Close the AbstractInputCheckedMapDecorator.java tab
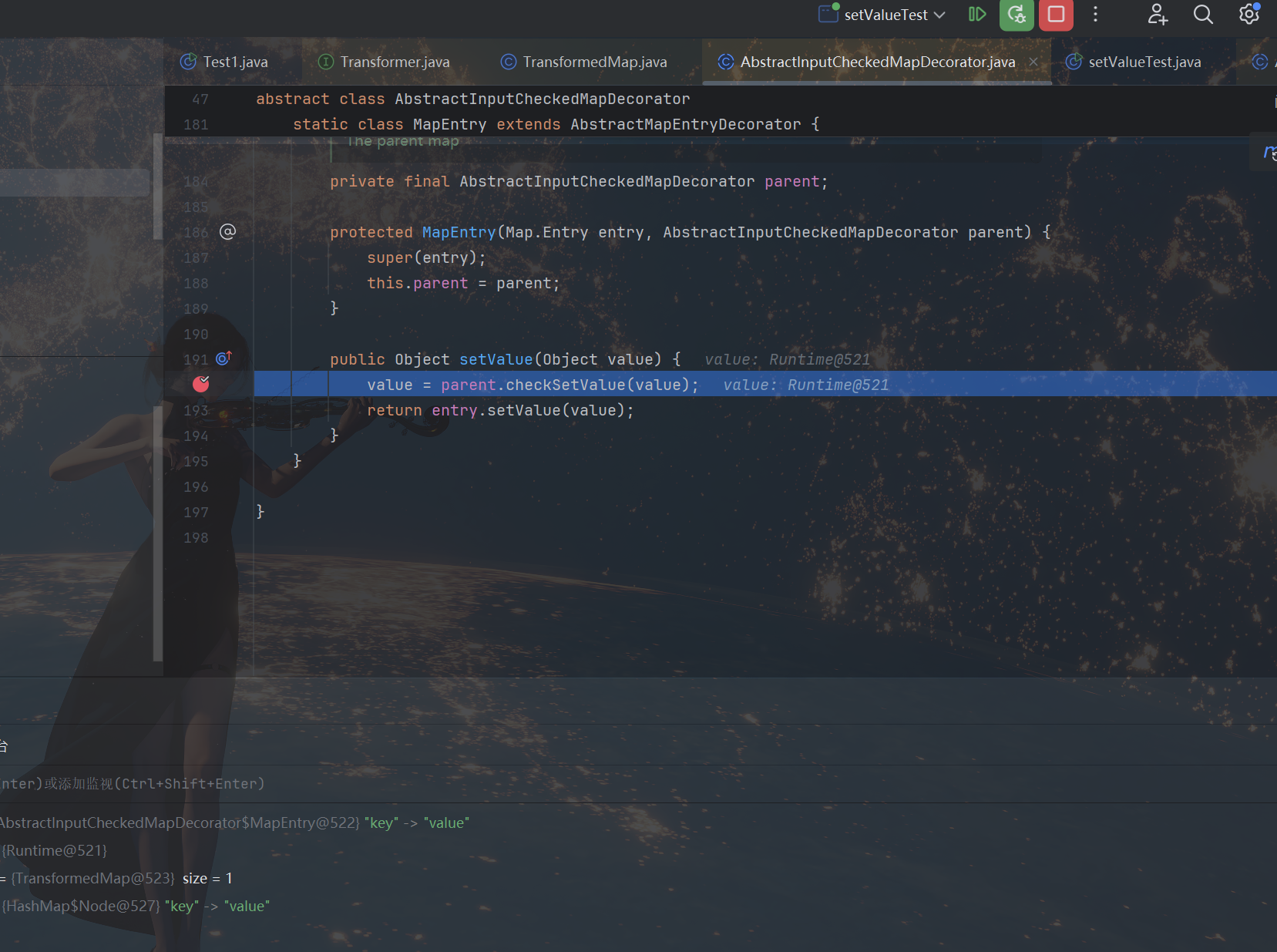The image size is (1277, 952). point(1033,62)
